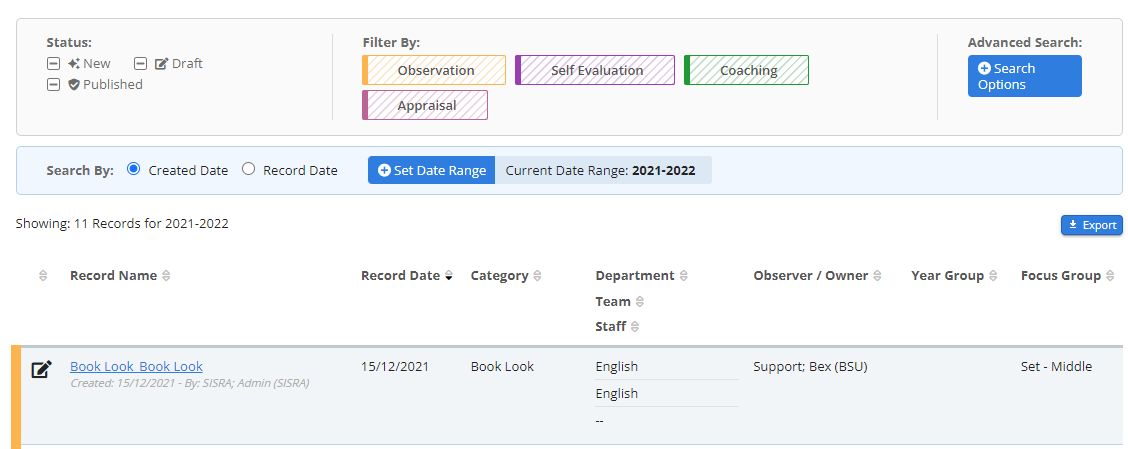
Task: Sort by Focus Group arrows
Action: click(1110, 276)
